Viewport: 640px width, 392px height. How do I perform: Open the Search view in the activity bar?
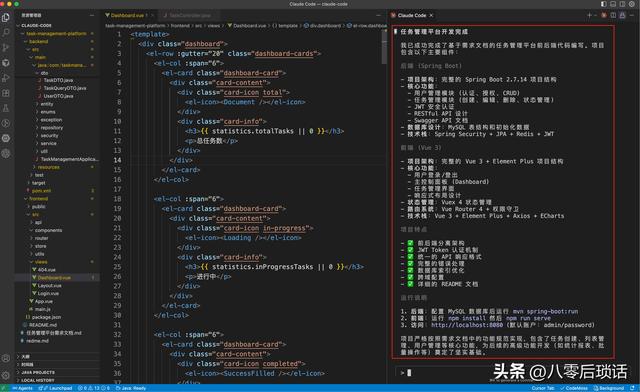(x=6, y=33)
